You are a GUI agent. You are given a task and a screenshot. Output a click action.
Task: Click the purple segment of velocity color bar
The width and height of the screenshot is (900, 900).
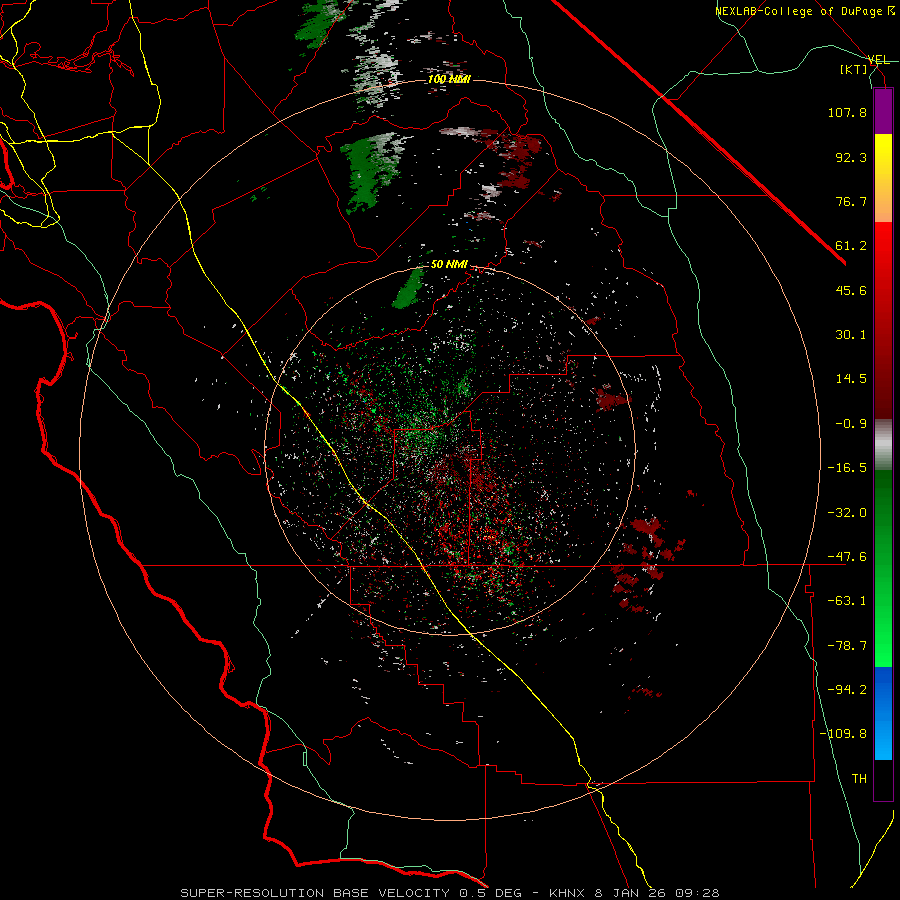(883, 111)
